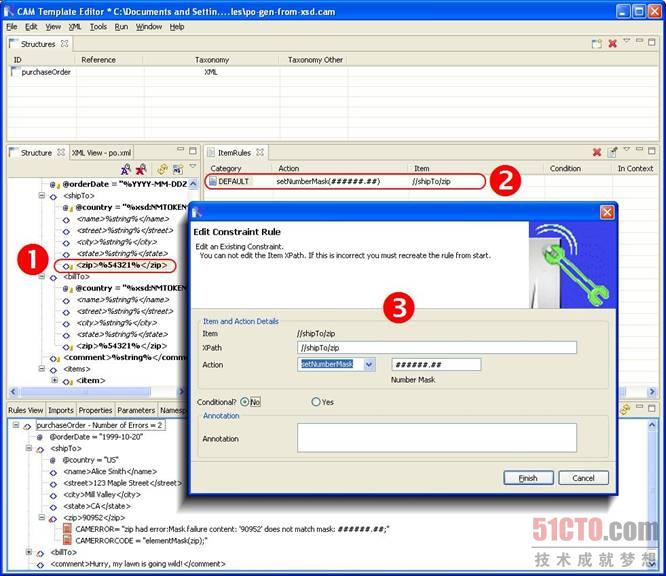
Task: Collapse the billTo node in Structure tree
Action: (x=42, y=277)
